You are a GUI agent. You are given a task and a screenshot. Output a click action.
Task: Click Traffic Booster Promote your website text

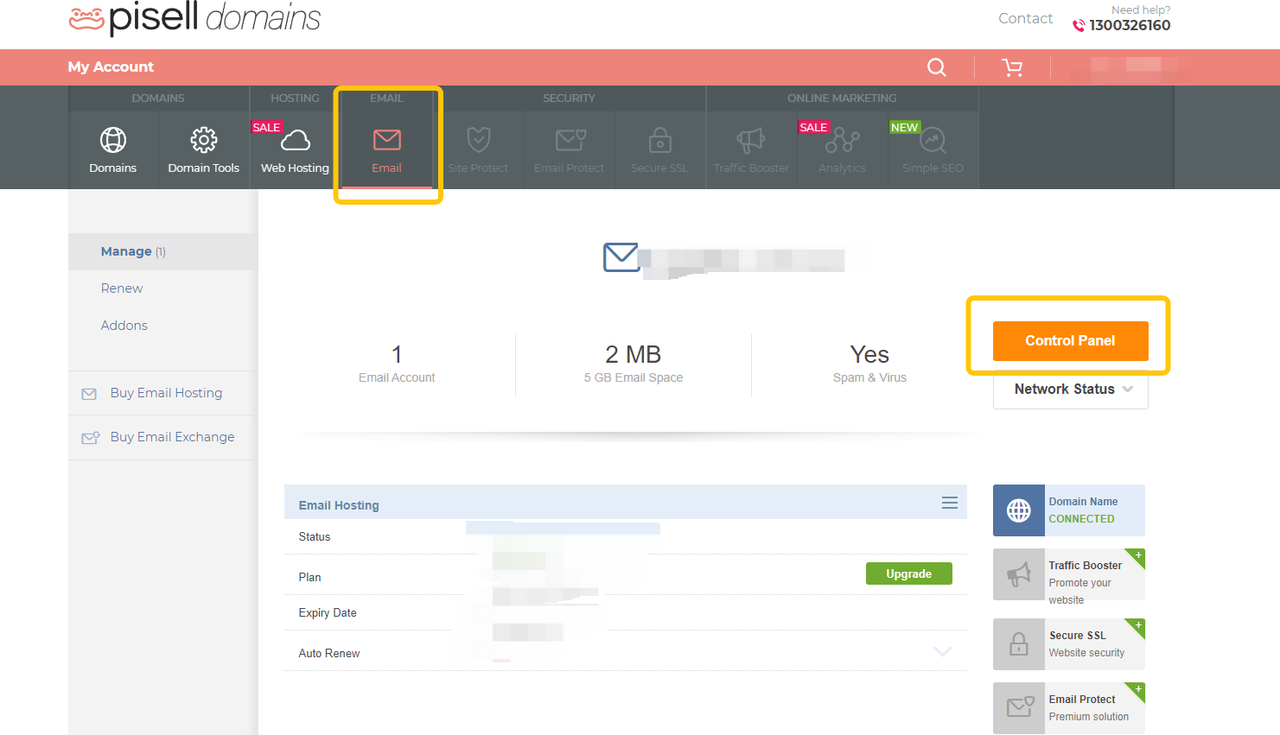(1086, 583)
